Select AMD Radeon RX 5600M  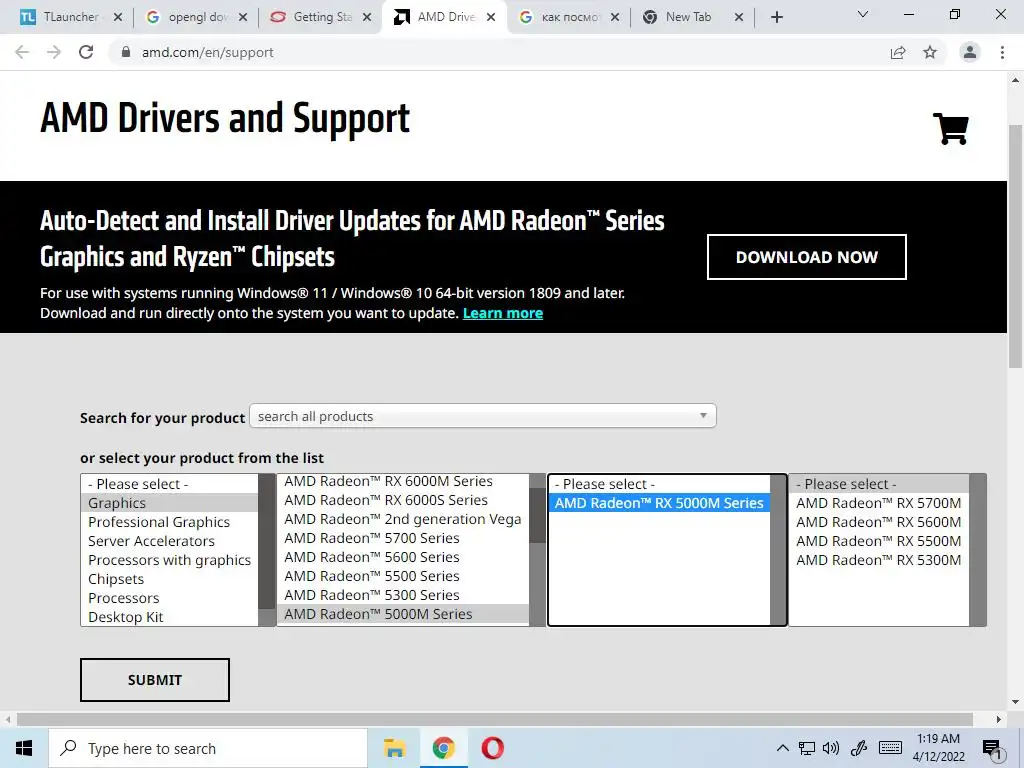879,522
